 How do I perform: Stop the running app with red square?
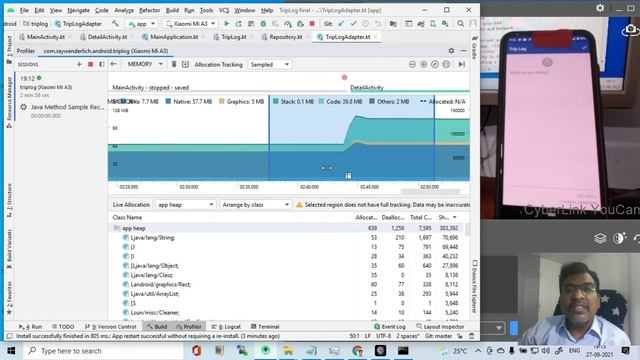(x=312, y=24)
